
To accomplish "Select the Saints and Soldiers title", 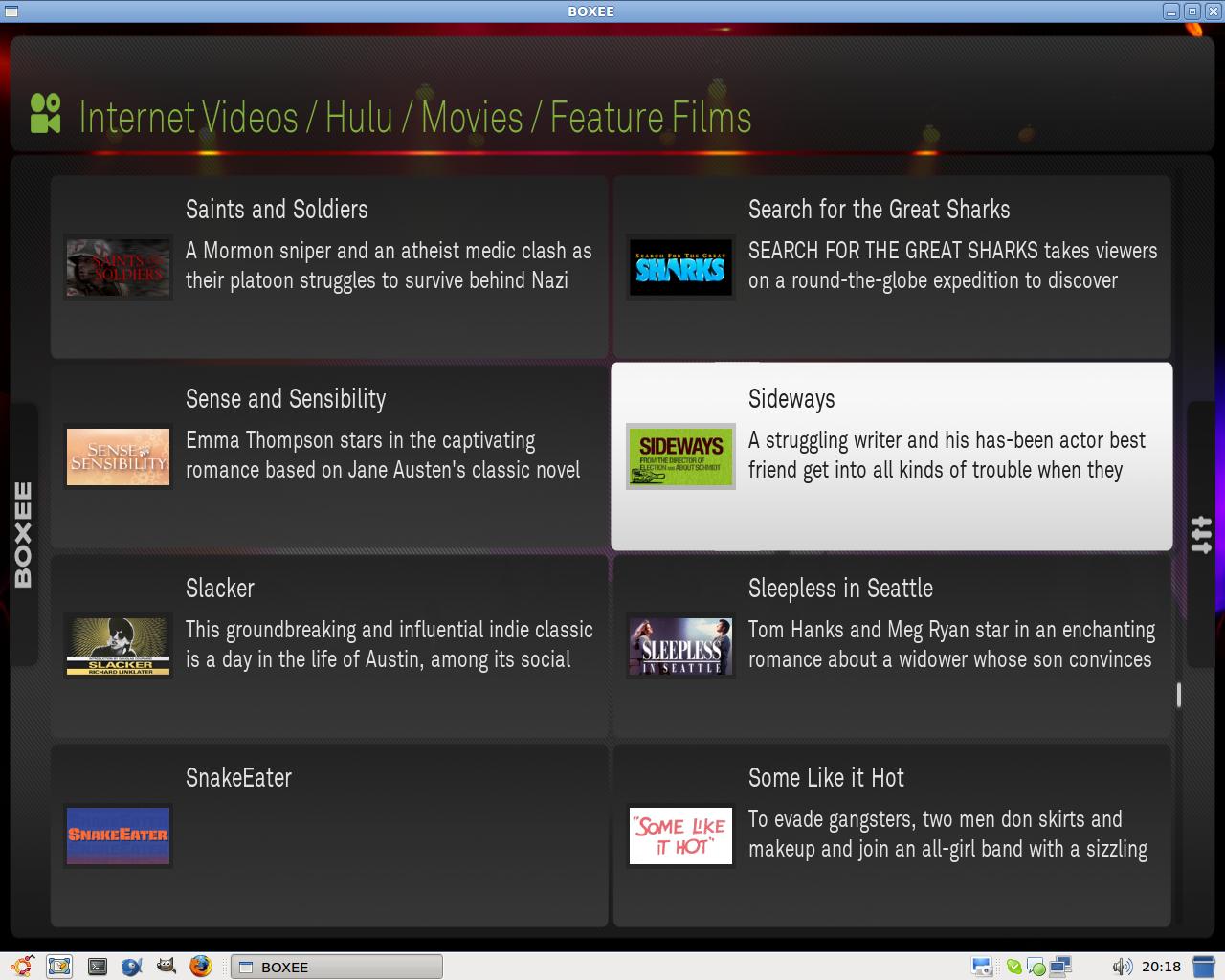I will click(x=277, y=210).
